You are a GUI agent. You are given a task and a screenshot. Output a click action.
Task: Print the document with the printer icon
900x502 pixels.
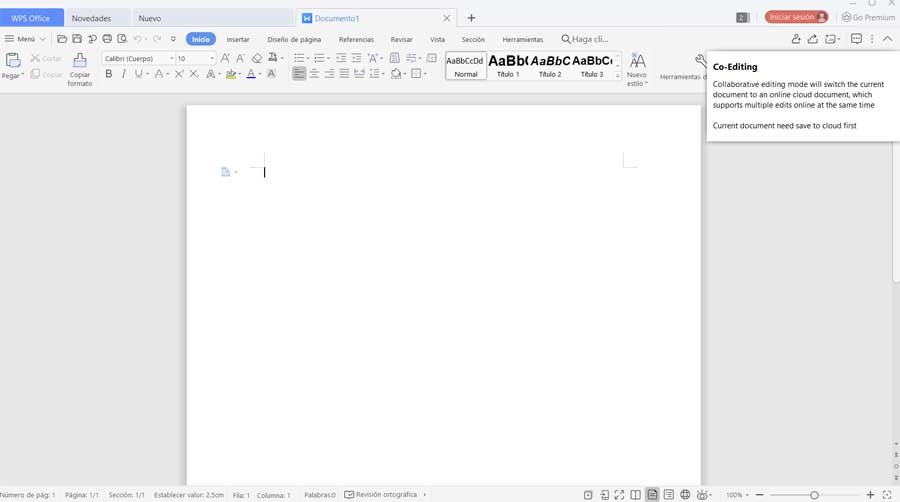(107, 39)
